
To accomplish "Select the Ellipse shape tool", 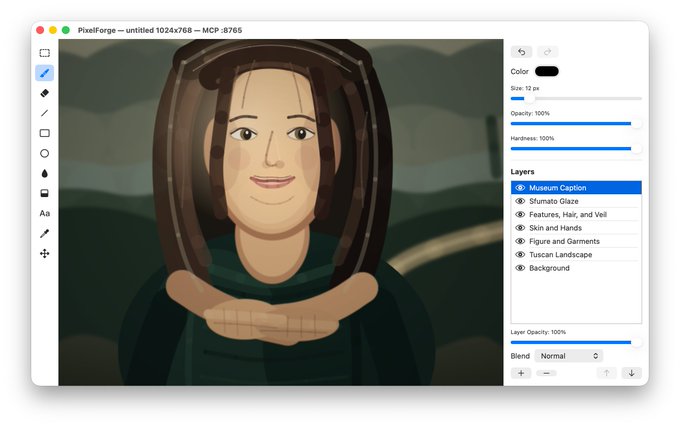I will (x=45, y=153).
